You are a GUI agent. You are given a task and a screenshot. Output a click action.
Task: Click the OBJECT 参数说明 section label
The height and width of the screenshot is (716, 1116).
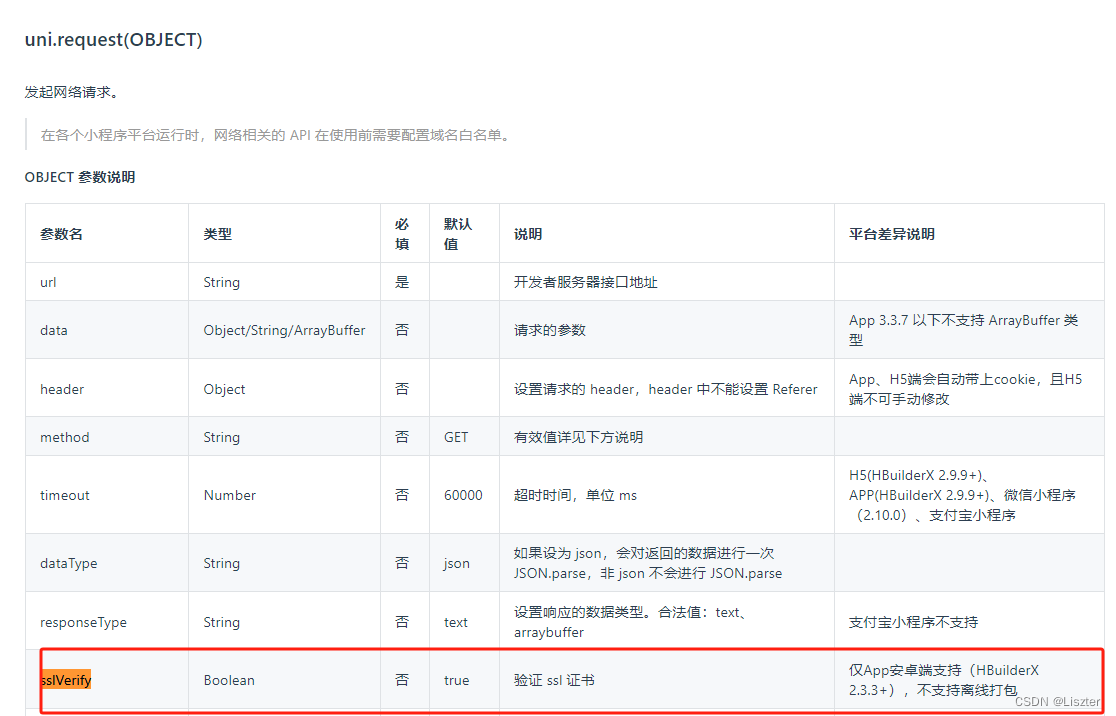tap(81, 176)
